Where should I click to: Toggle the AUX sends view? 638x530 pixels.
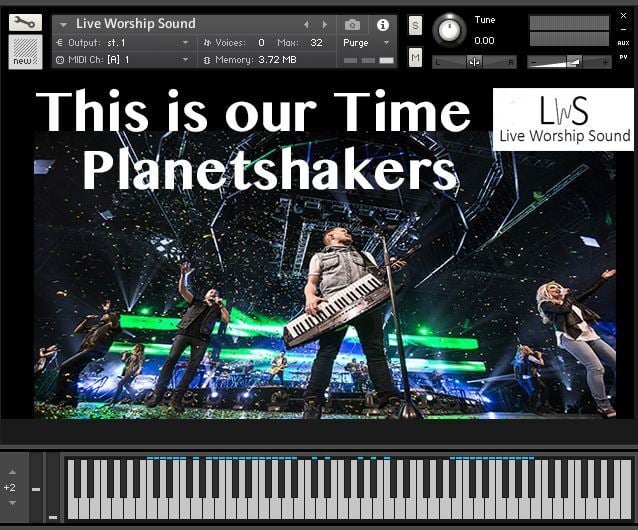(623, 43)
